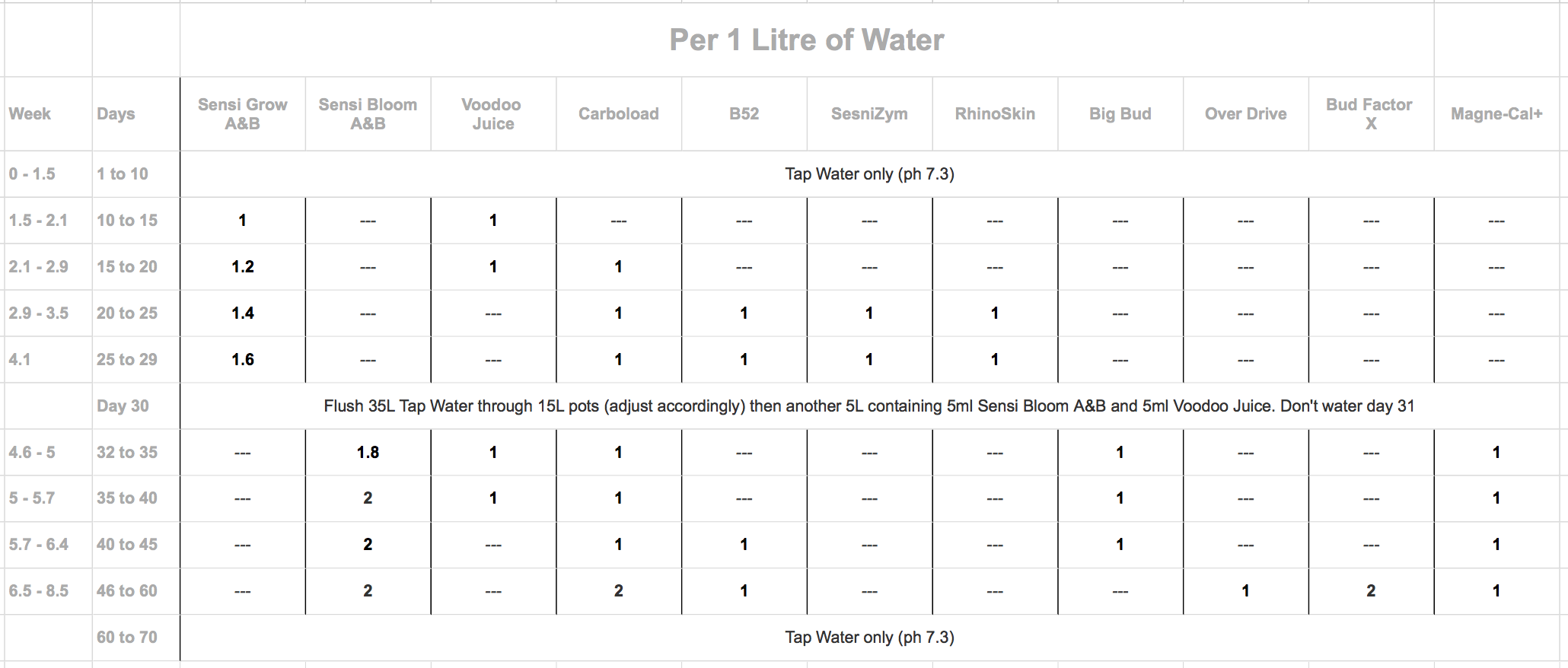Select the "RhinoSkin" column header
The width and height of the screenshot is (1568, 668).
coord(994,114)
